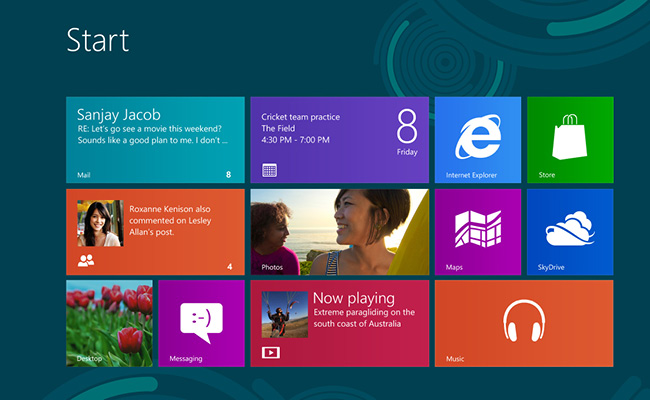The image size is (650, 400).
Task: Click the 'Messaging' tile label
Action: pos(186,359)
